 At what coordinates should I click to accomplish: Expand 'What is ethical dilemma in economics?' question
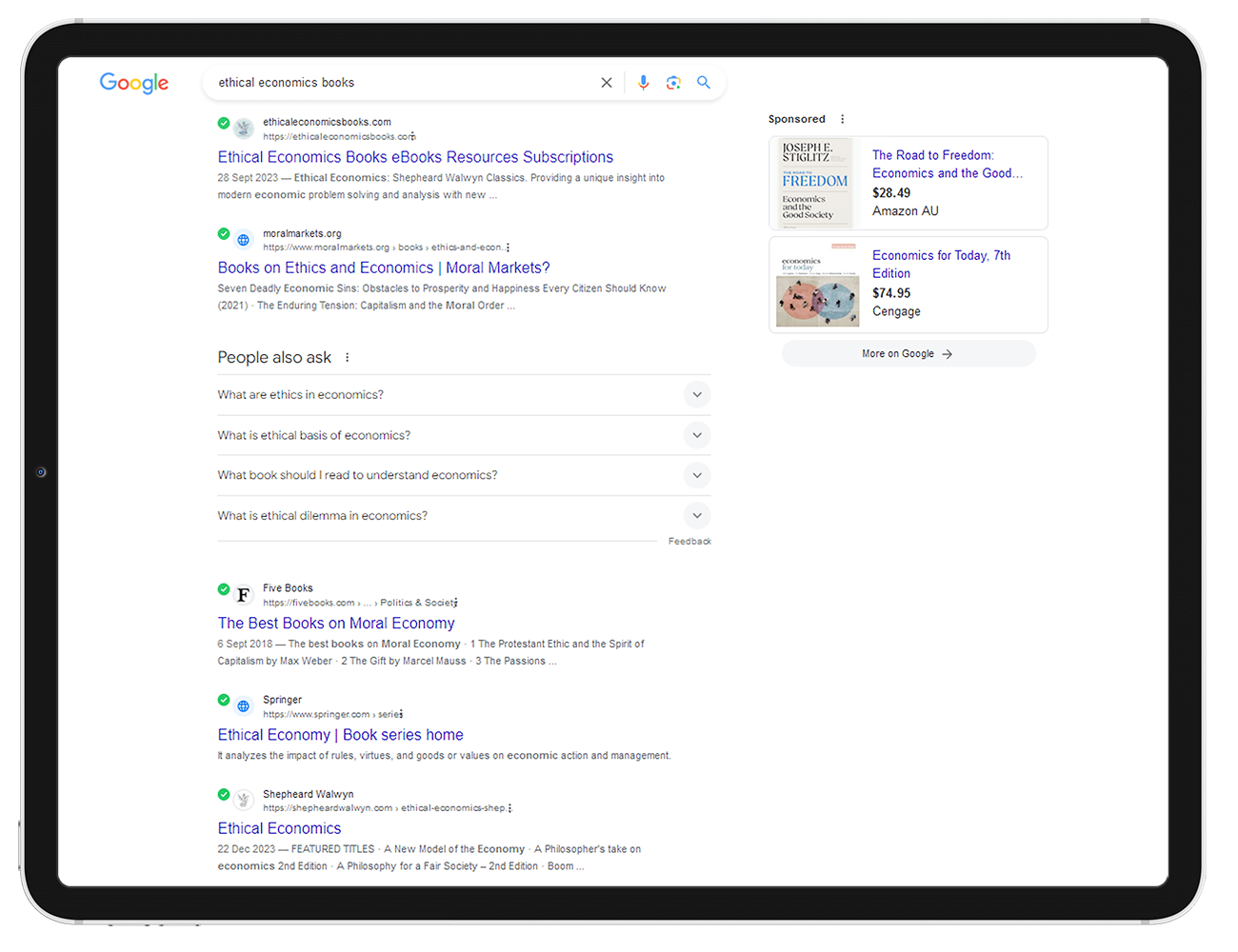coord(464,516)
